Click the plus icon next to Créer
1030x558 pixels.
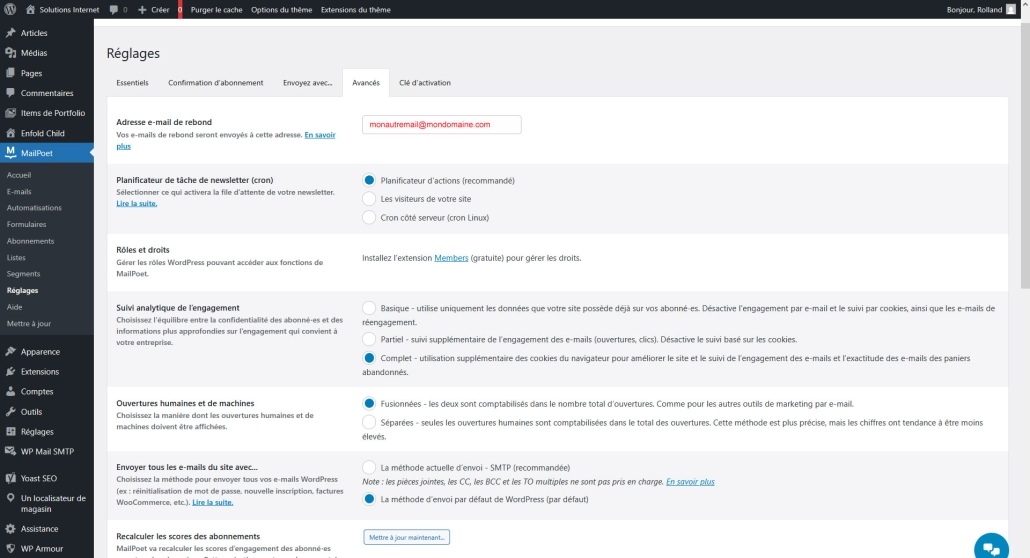(142, 10)
